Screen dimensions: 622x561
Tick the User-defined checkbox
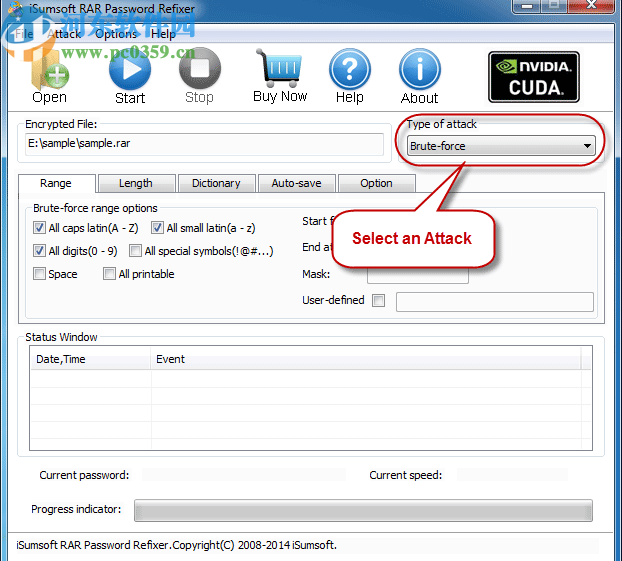pyautogui.click(x=378, y=300)
